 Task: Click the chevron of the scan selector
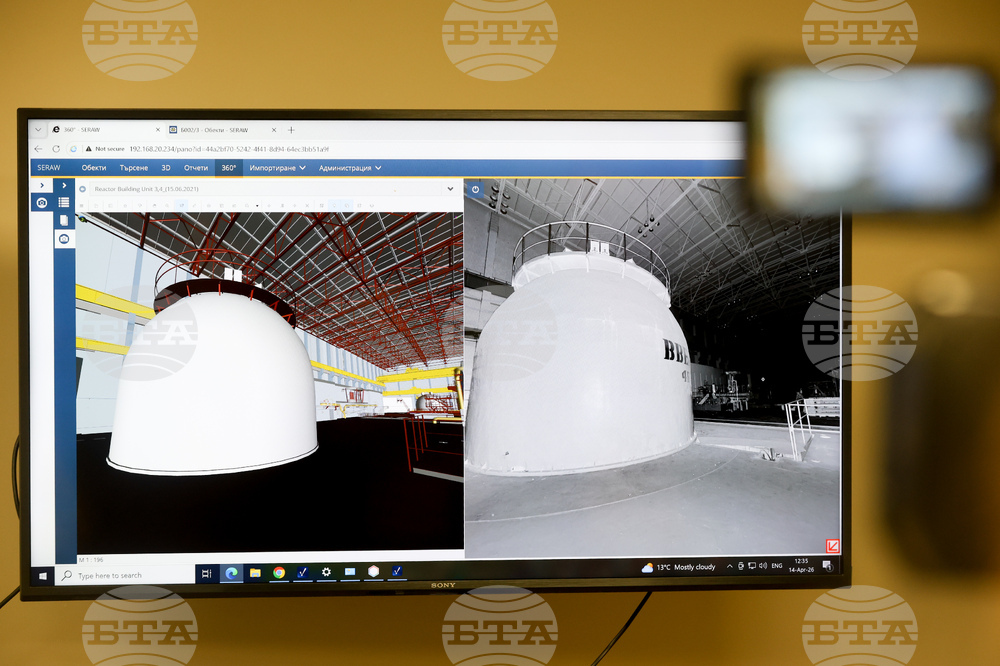click(450, 189)
